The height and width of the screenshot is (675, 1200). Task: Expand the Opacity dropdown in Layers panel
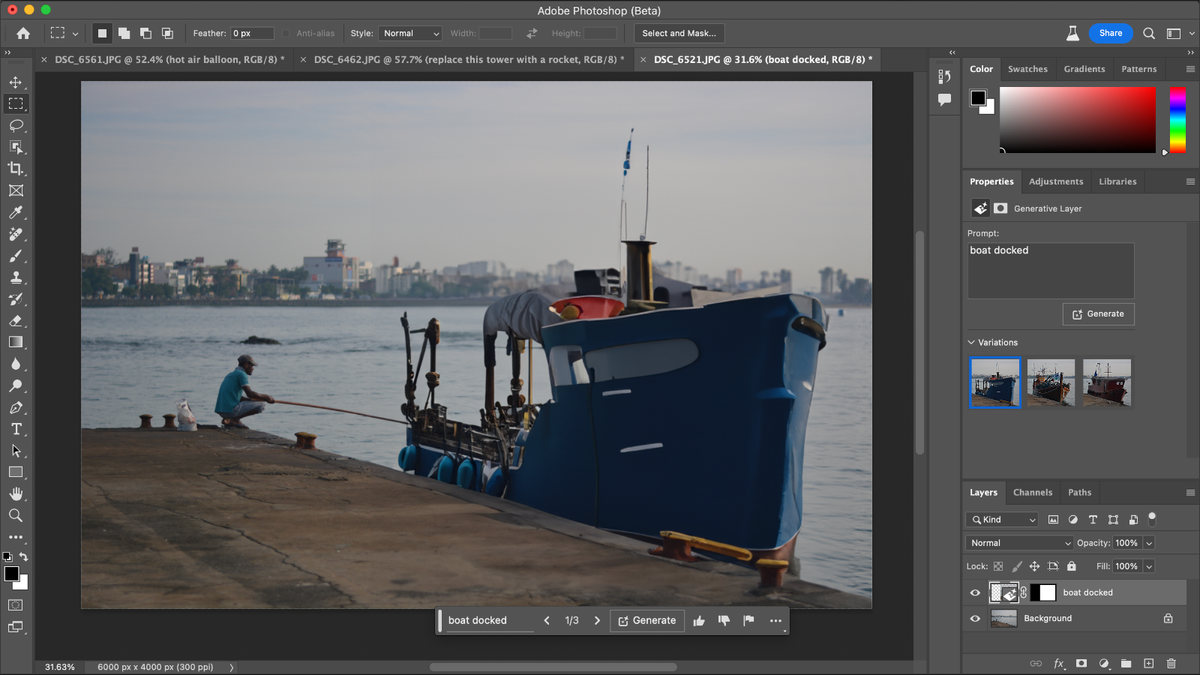coord(1148,542)
